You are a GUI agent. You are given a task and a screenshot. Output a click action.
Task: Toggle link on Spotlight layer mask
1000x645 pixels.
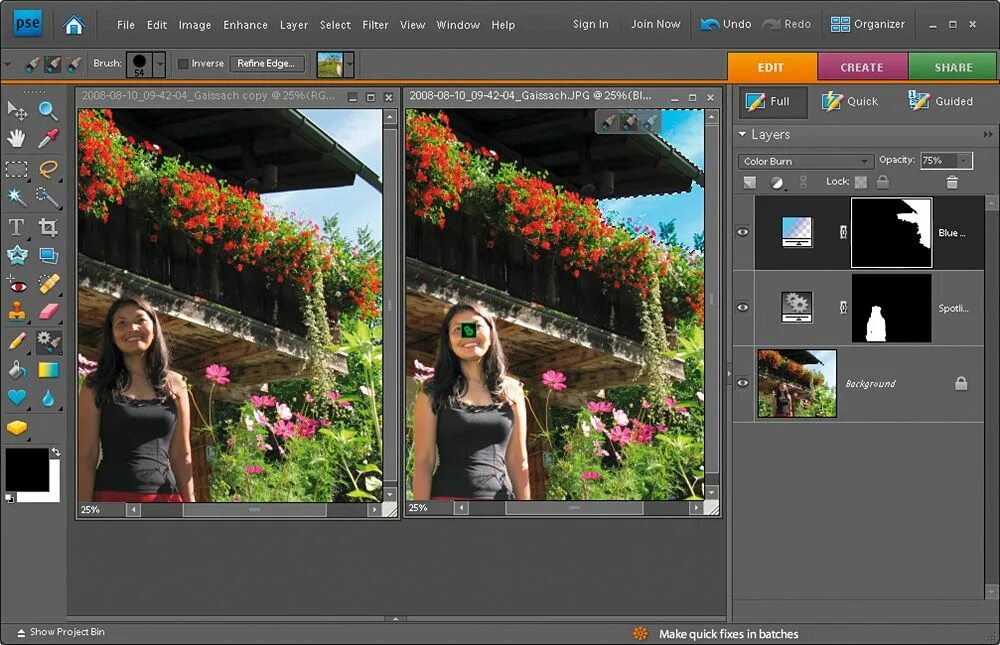[843, 308]
